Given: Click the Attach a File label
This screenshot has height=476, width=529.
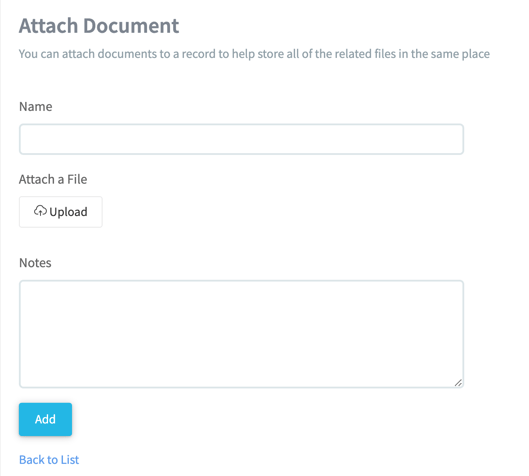Looking at the screenshot, I should pos(53,179).
